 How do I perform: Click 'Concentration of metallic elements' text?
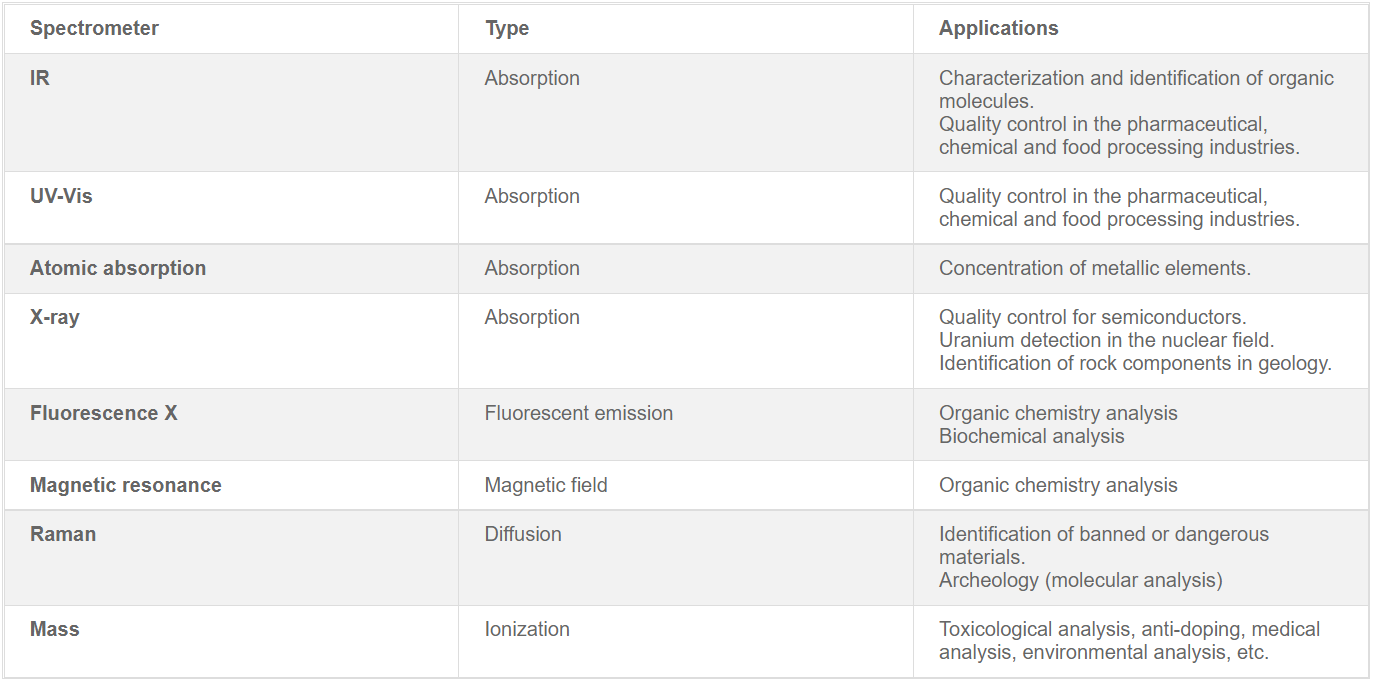[x=1095, y=268]
